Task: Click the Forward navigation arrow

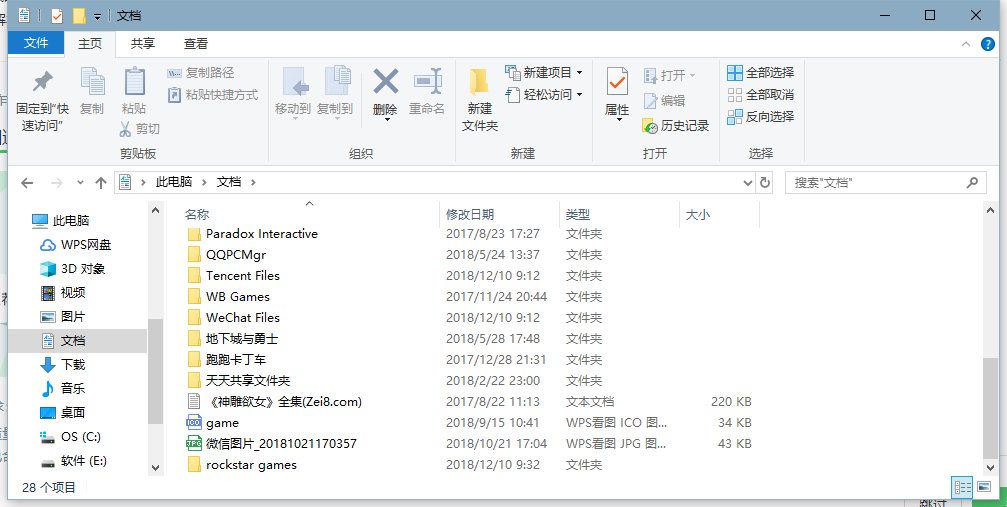Action: click(57, 182)
